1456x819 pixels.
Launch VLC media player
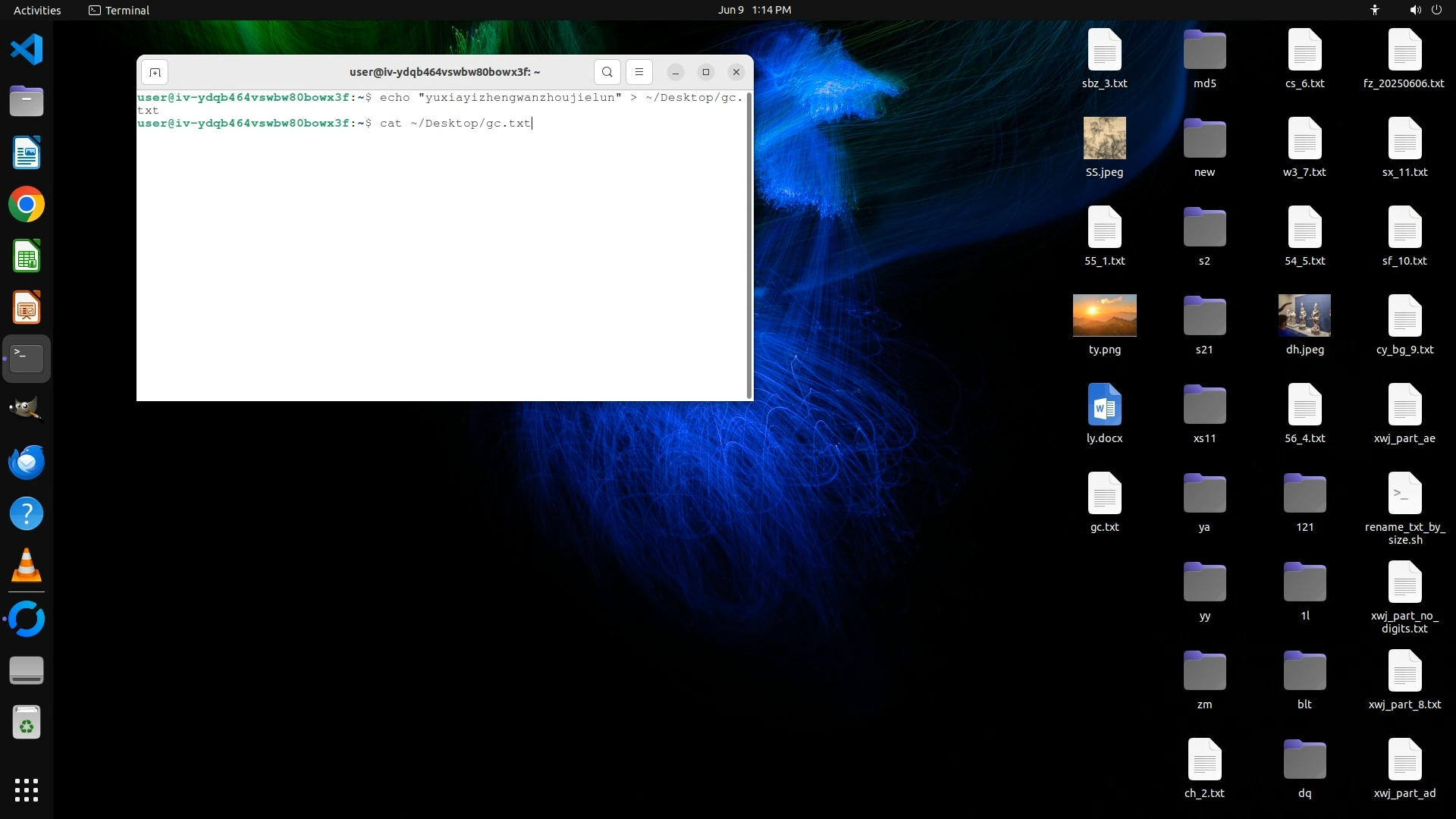[27, 565]
